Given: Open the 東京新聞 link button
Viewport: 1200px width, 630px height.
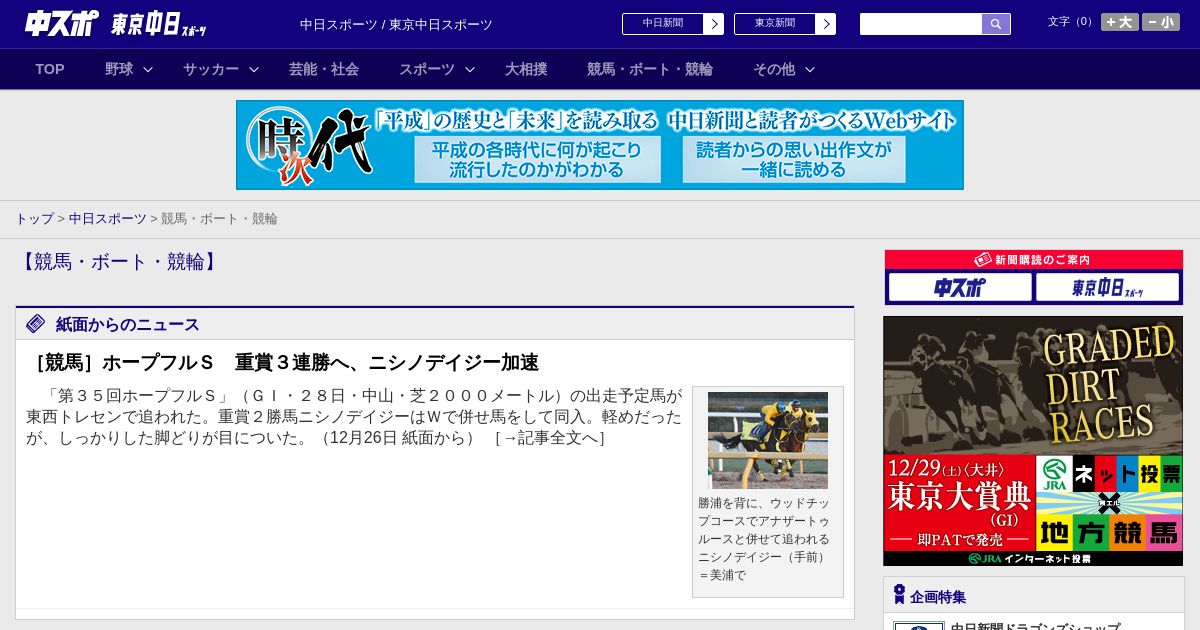Looking at the screenshot, I should coord(774,24).
